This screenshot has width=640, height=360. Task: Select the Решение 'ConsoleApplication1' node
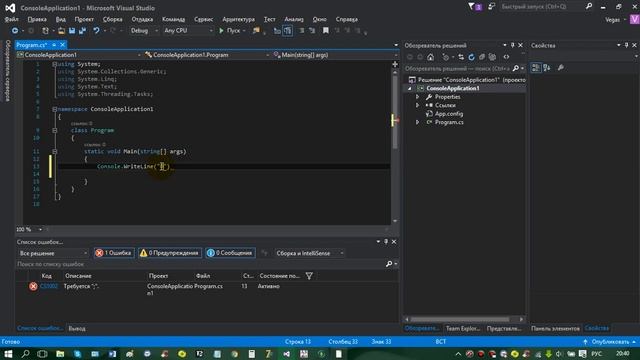(467, 80)
